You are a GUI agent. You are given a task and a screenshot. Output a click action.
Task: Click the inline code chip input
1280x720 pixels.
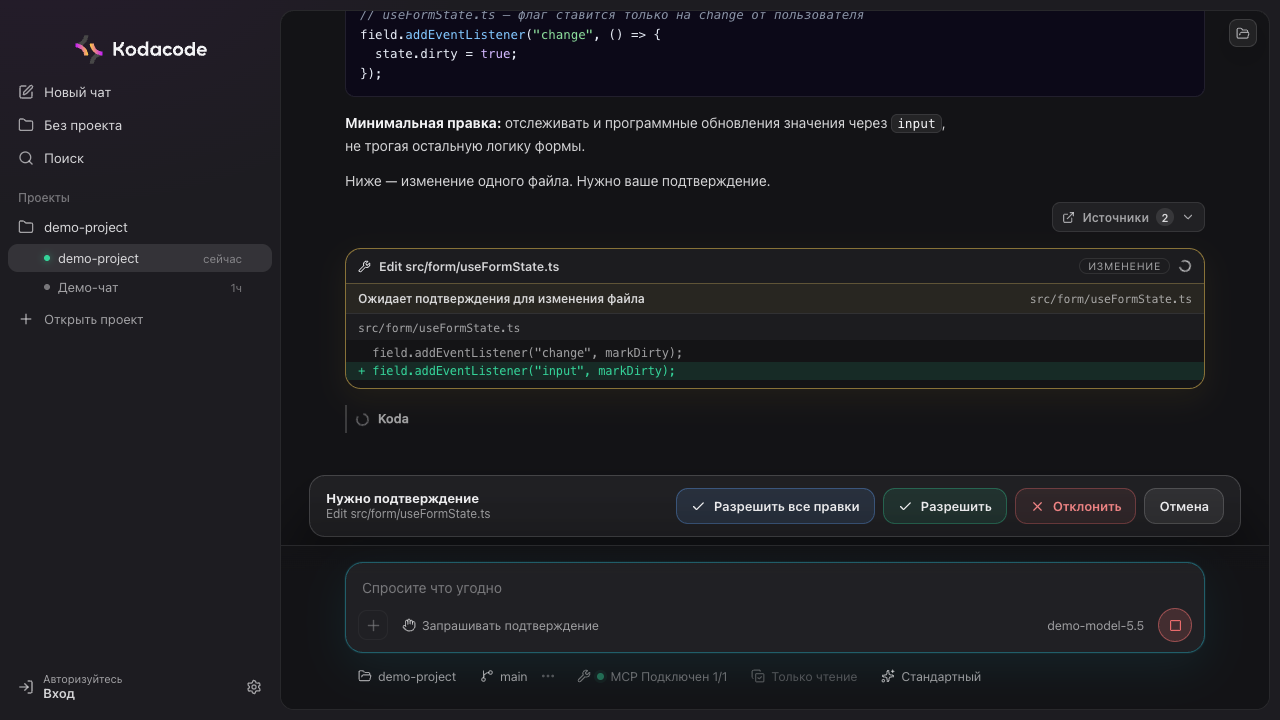pyautogui.click(x=916, y=124)
